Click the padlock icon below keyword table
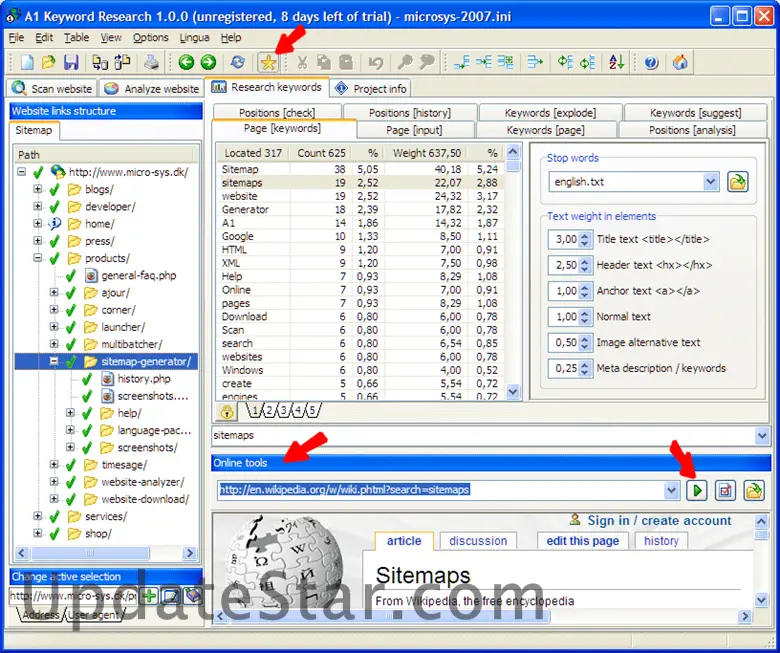 click(x=227, y=412)
